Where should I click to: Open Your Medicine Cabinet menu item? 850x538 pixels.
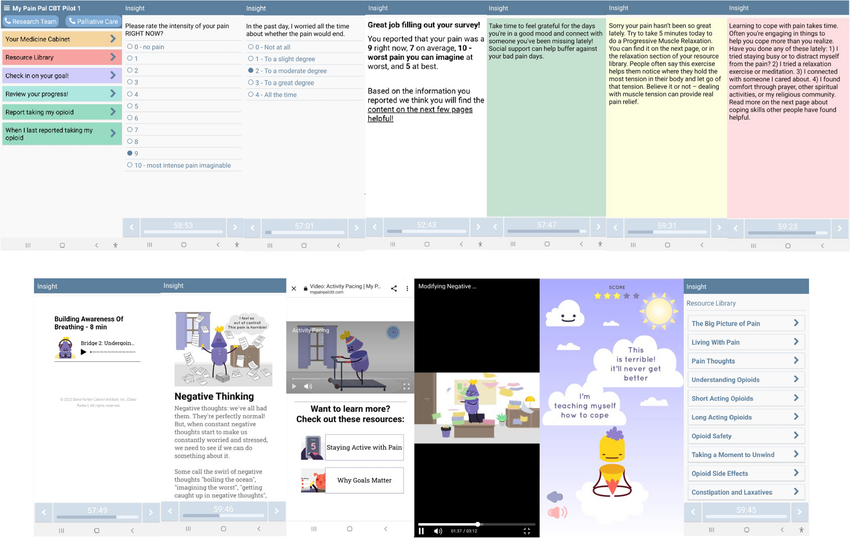pyautogui.click(x=61, y=39)
